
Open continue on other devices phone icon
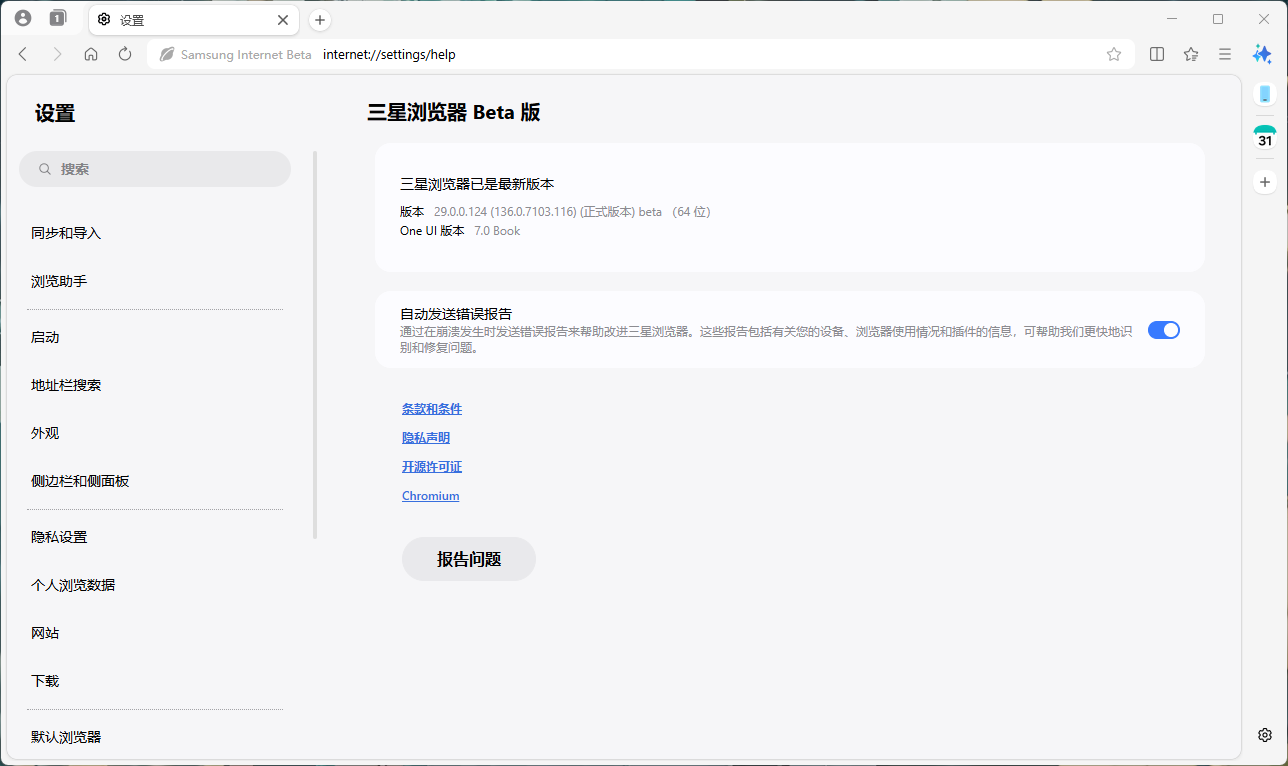click(x=1264, y=93)
